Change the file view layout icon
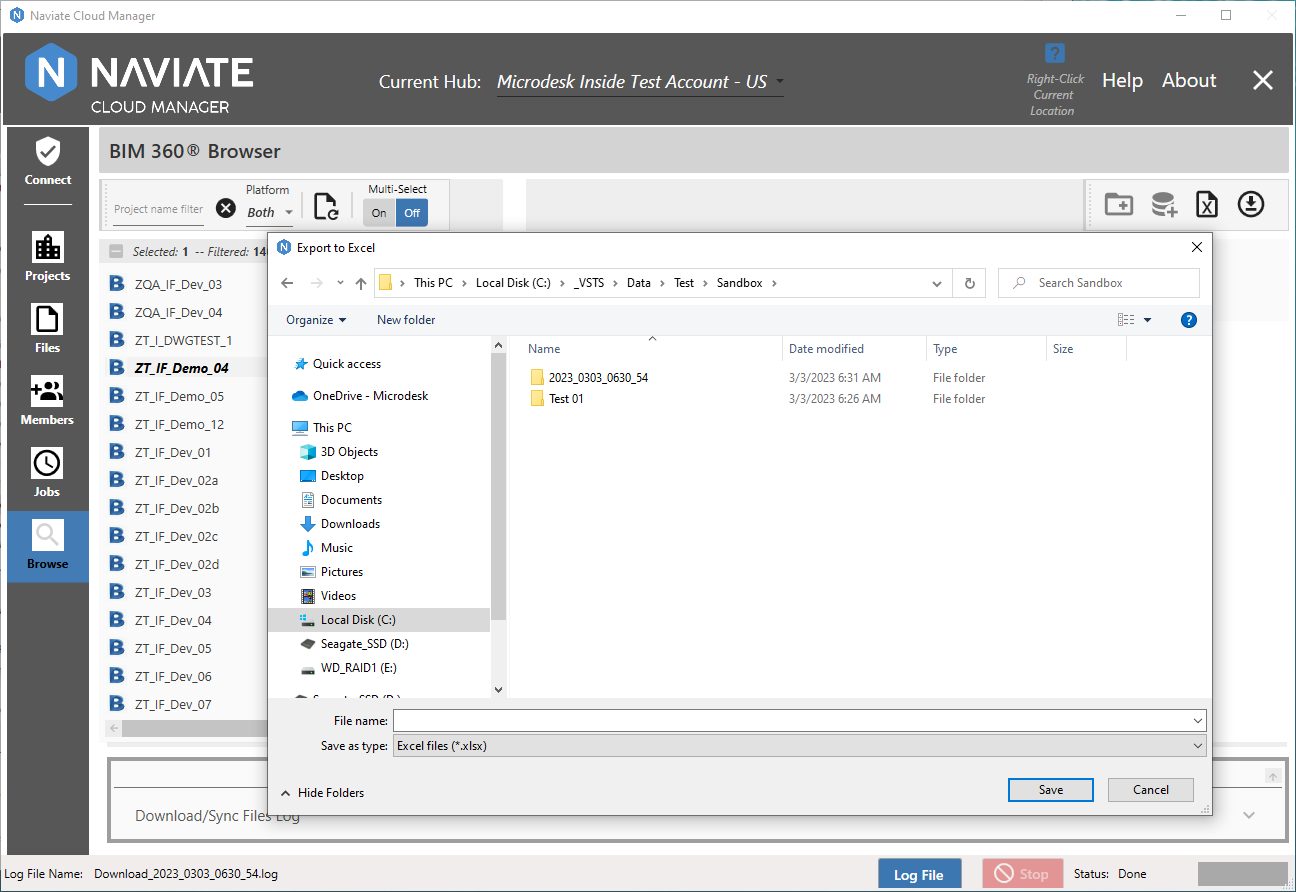Image resolution: width=1296 pixels, height=892 pixels. click(1126, 320)
